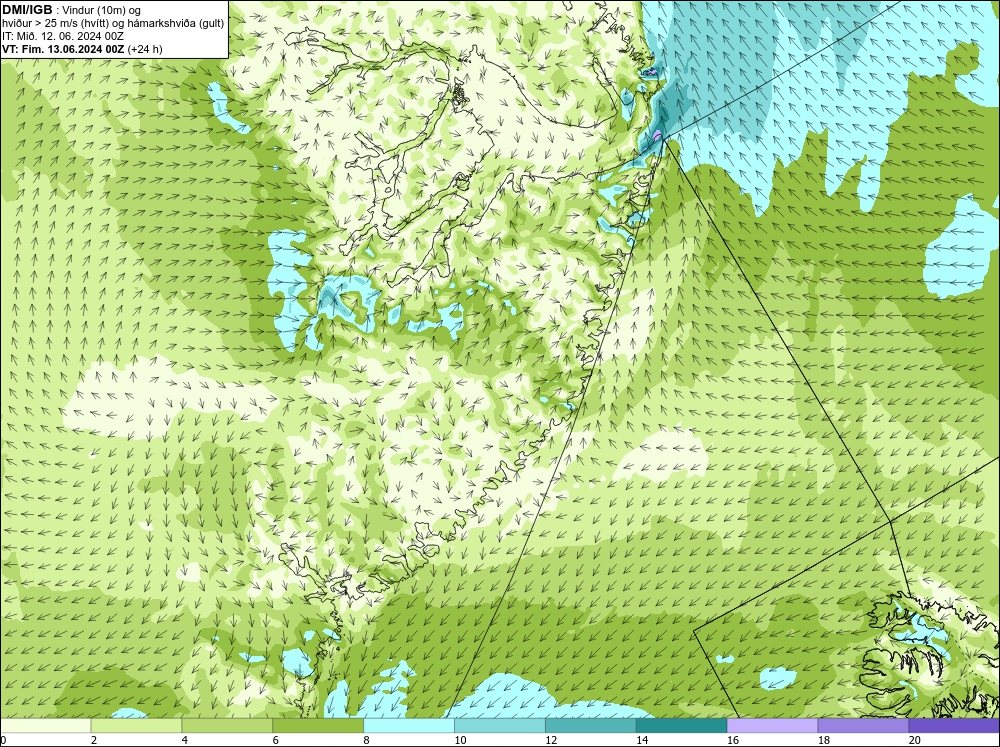Select the 4–6 m/s green legend swatch
The width and height of the screenshot is (1000, 747).
coord(227,725)
